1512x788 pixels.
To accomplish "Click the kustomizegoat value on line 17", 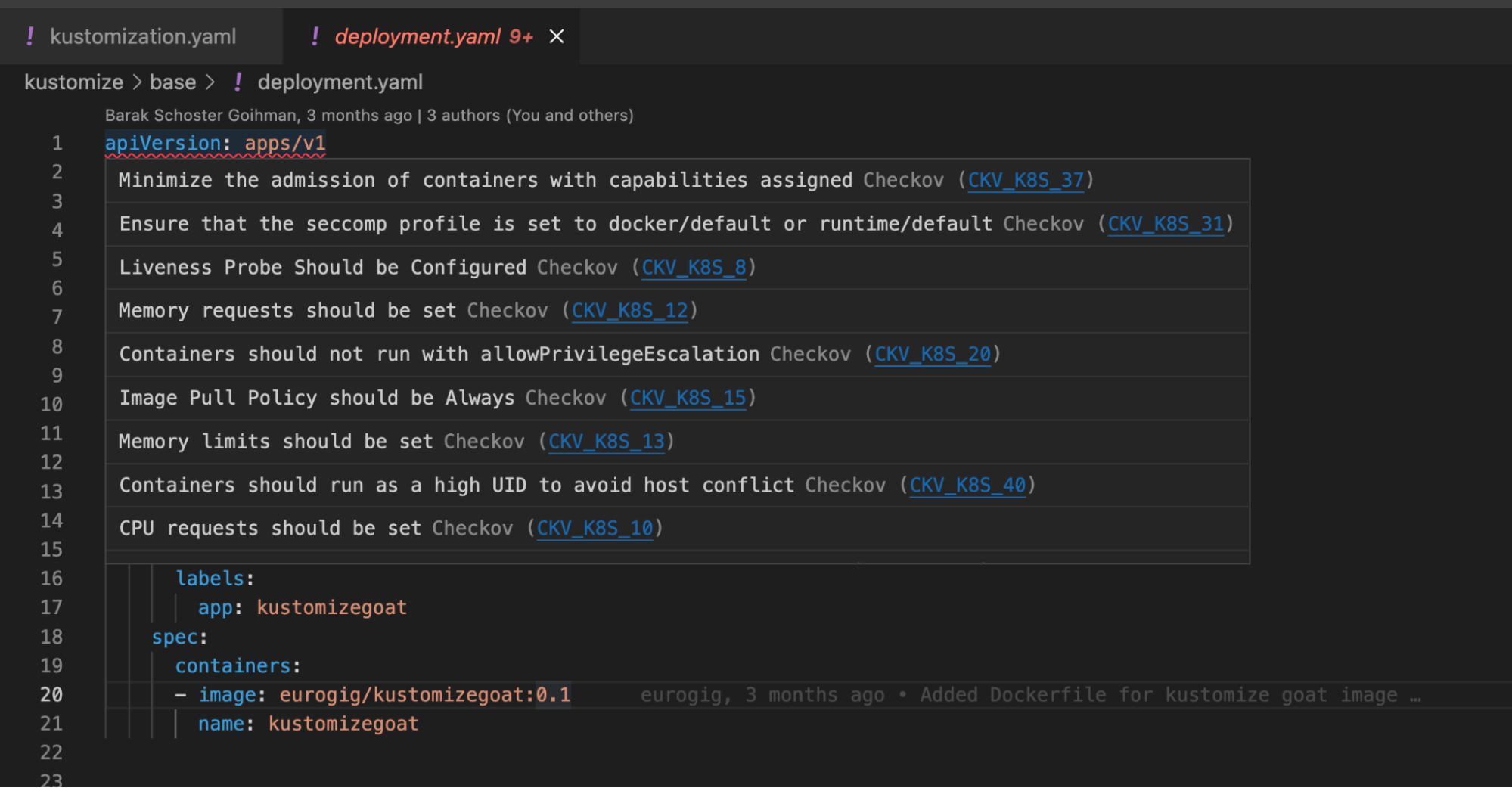I will 331,608.
